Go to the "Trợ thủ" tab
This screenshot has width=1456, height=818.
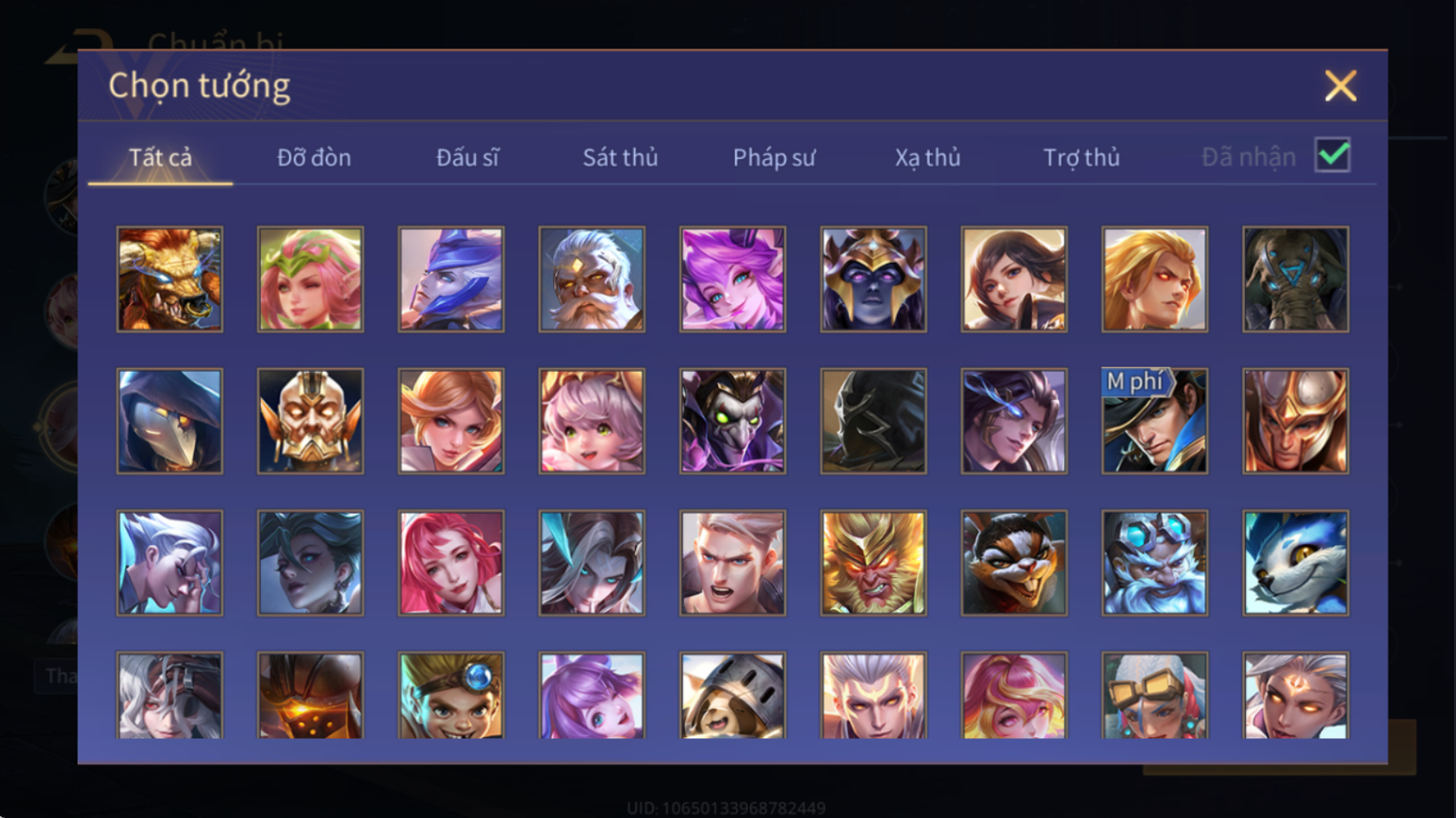(1081, 157)
